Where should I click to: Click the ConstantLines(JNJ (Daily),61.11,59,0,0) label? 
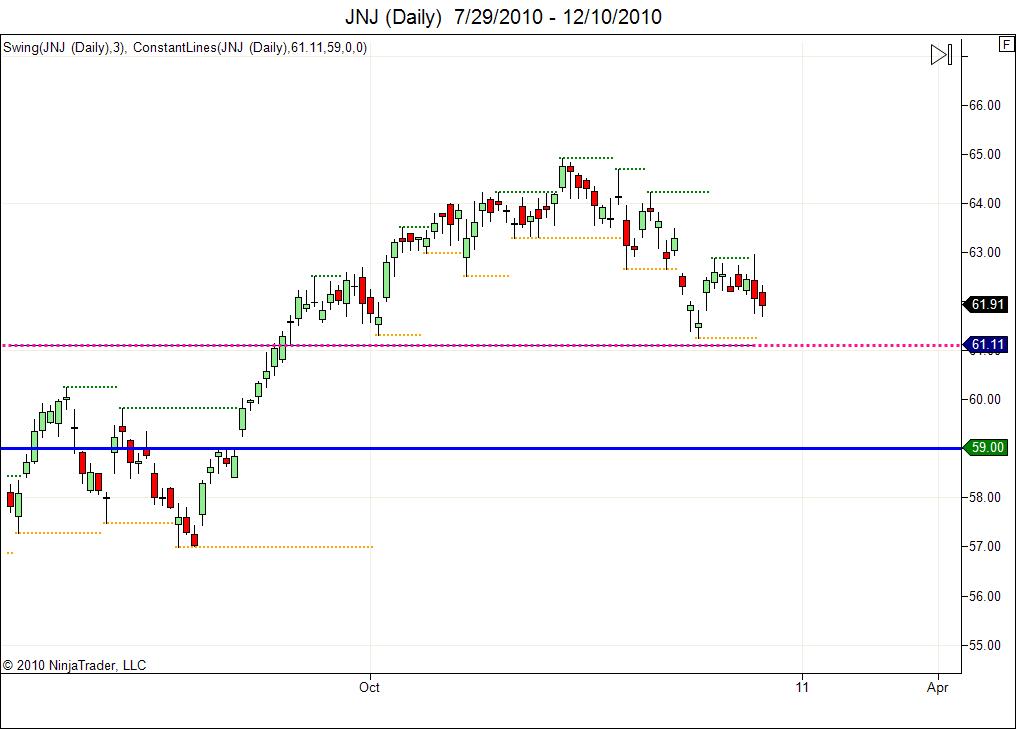250,47
